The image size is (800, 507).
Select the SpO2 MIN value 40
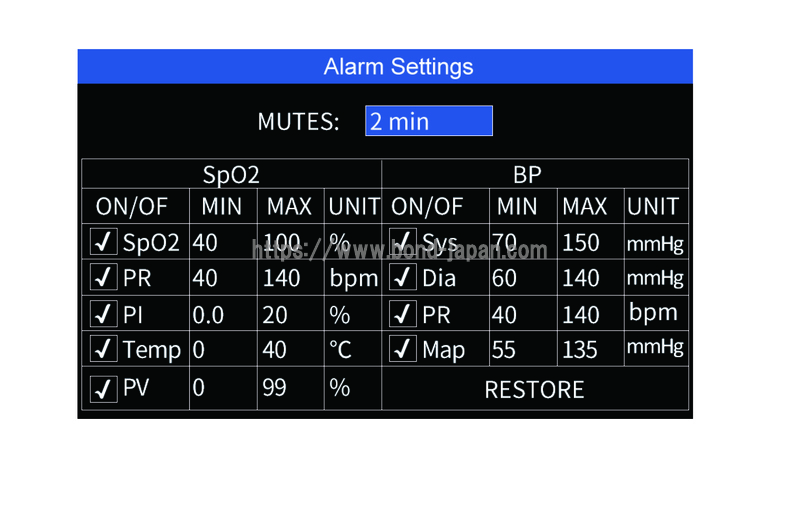coord(205,243)
